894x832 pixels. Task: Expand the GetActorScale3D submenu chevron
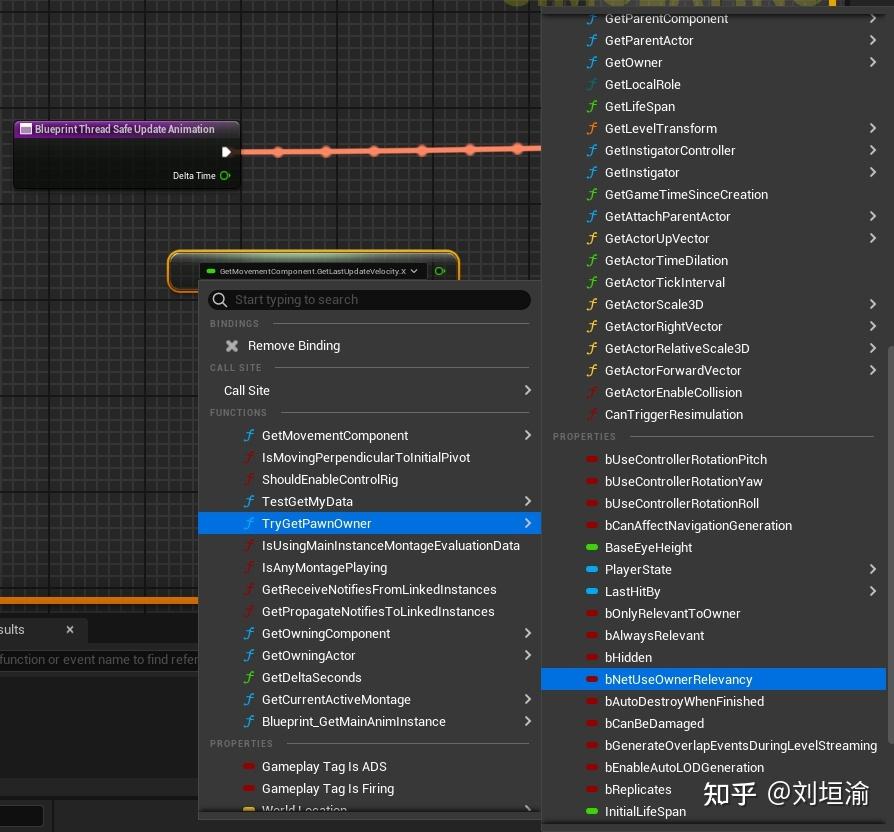(x=873, y=304)
